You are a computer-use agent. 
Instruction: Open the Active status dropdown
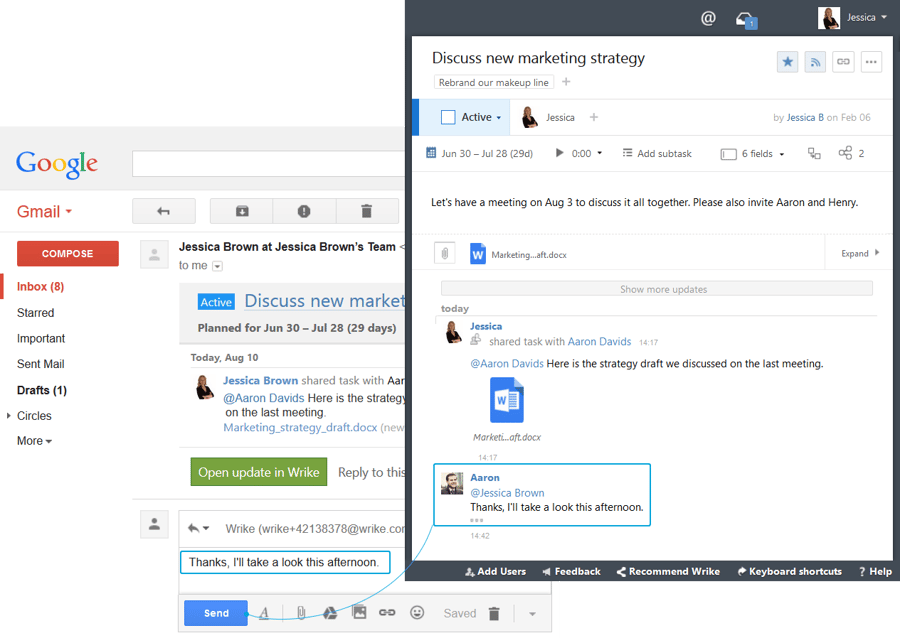tap(482, 117)
